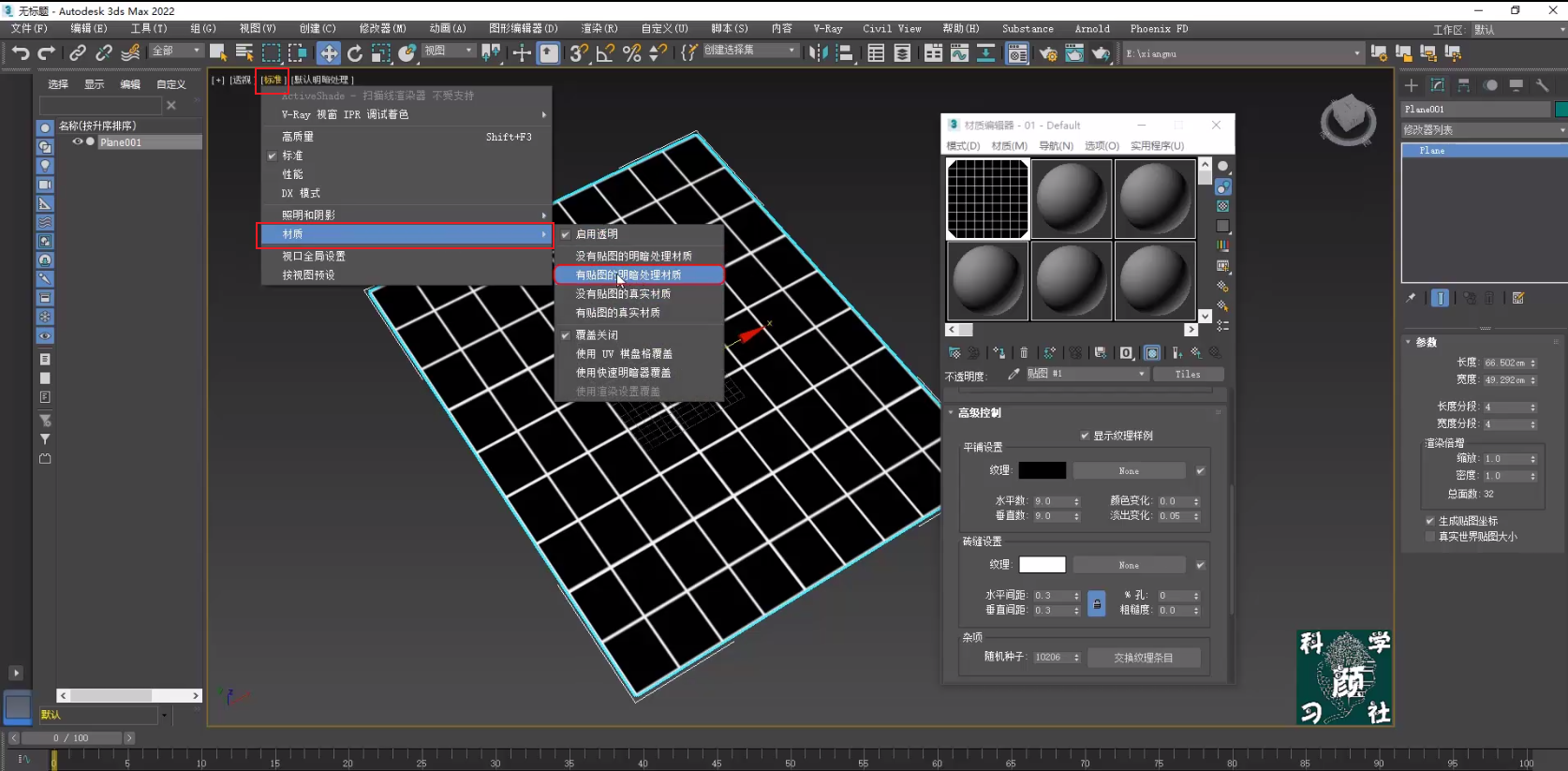Click Reset Map/Material trash icon
Image resolution: width=1568 pixels, height=771 pixels.
1024,353
